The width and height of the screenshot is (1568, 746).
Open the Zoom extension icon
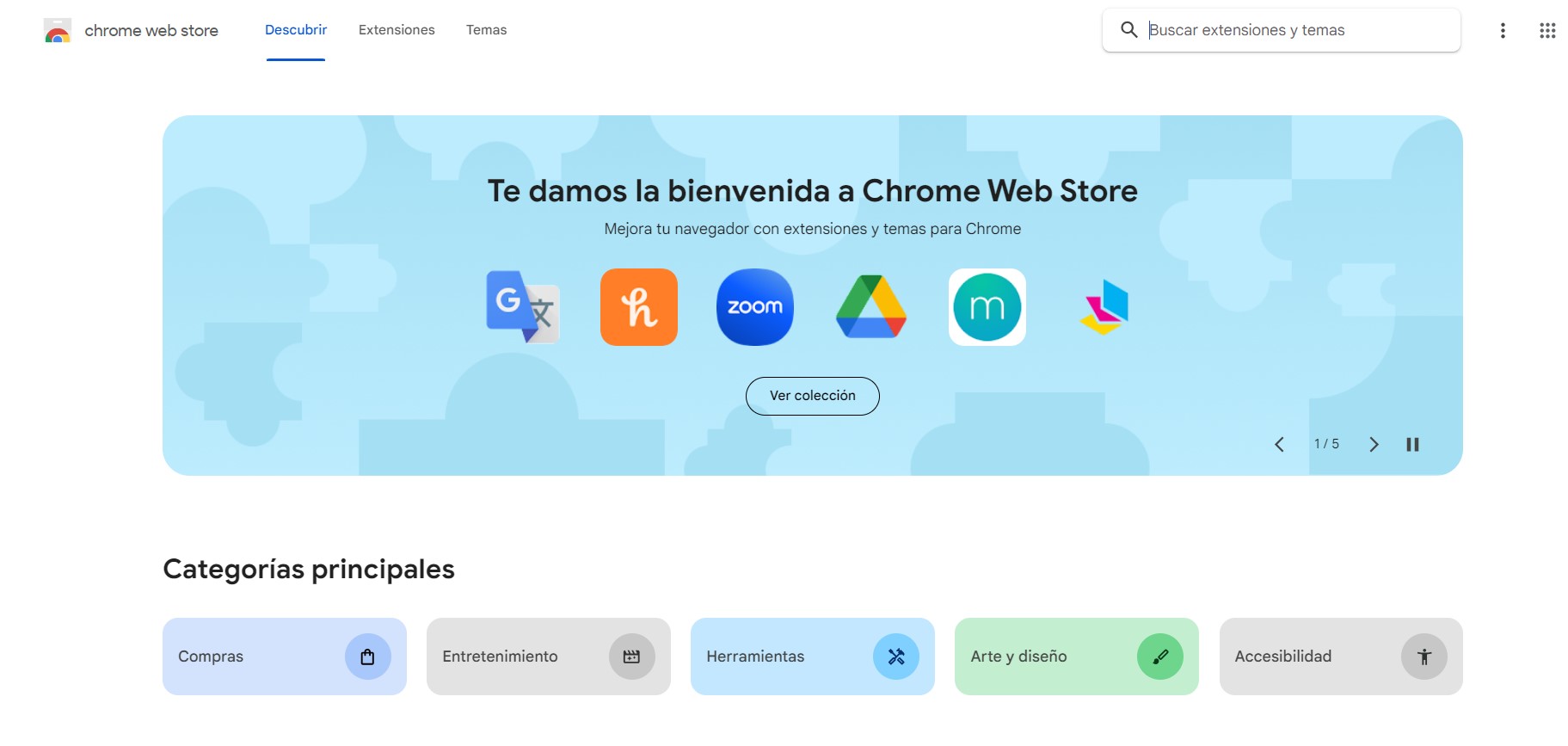(x=755, y=307)
